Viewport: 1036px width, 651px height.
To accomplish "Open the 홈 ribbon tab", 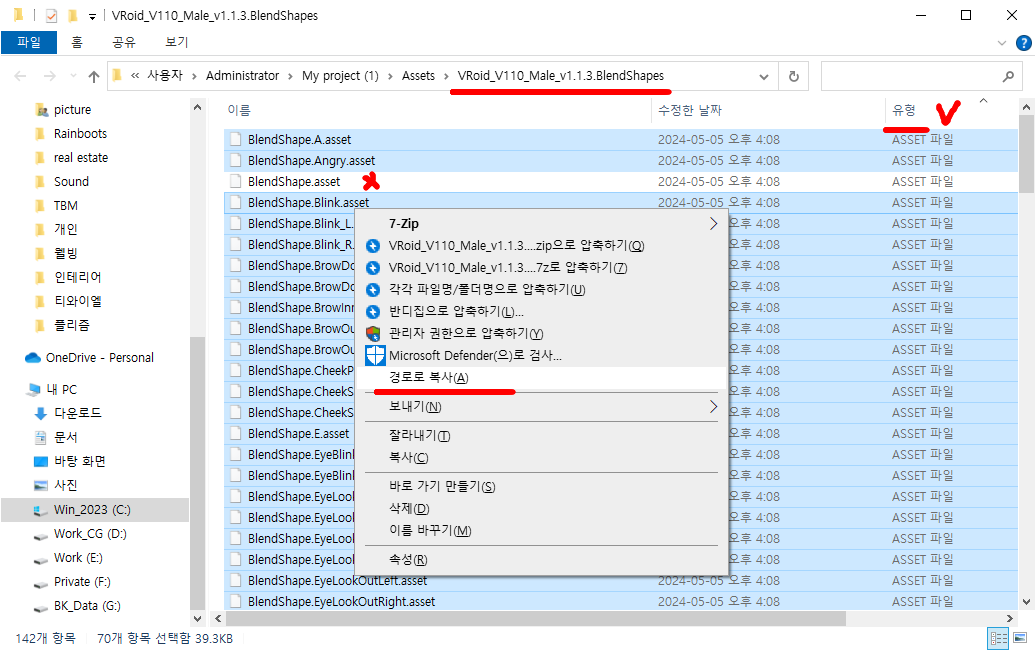I will 77,42.
